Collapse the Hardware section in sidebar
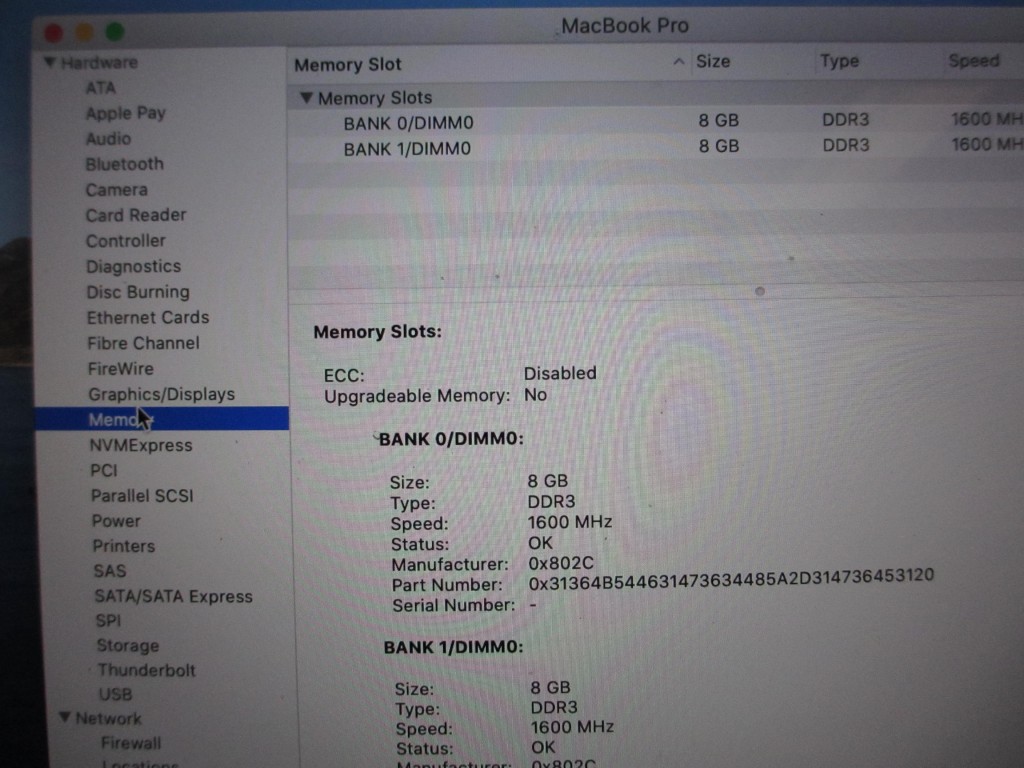Screen dimensions: 1024x768 (x=50, y=63)
